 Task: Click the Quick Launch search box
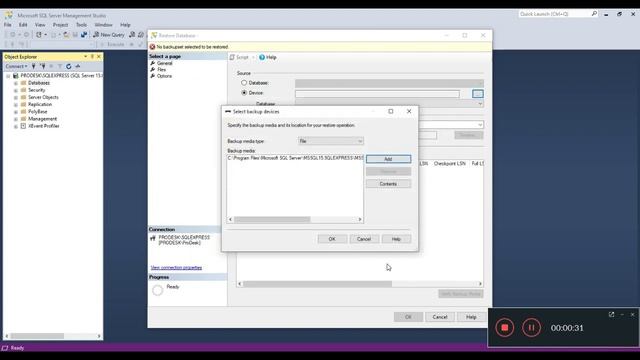pos(558,14)
